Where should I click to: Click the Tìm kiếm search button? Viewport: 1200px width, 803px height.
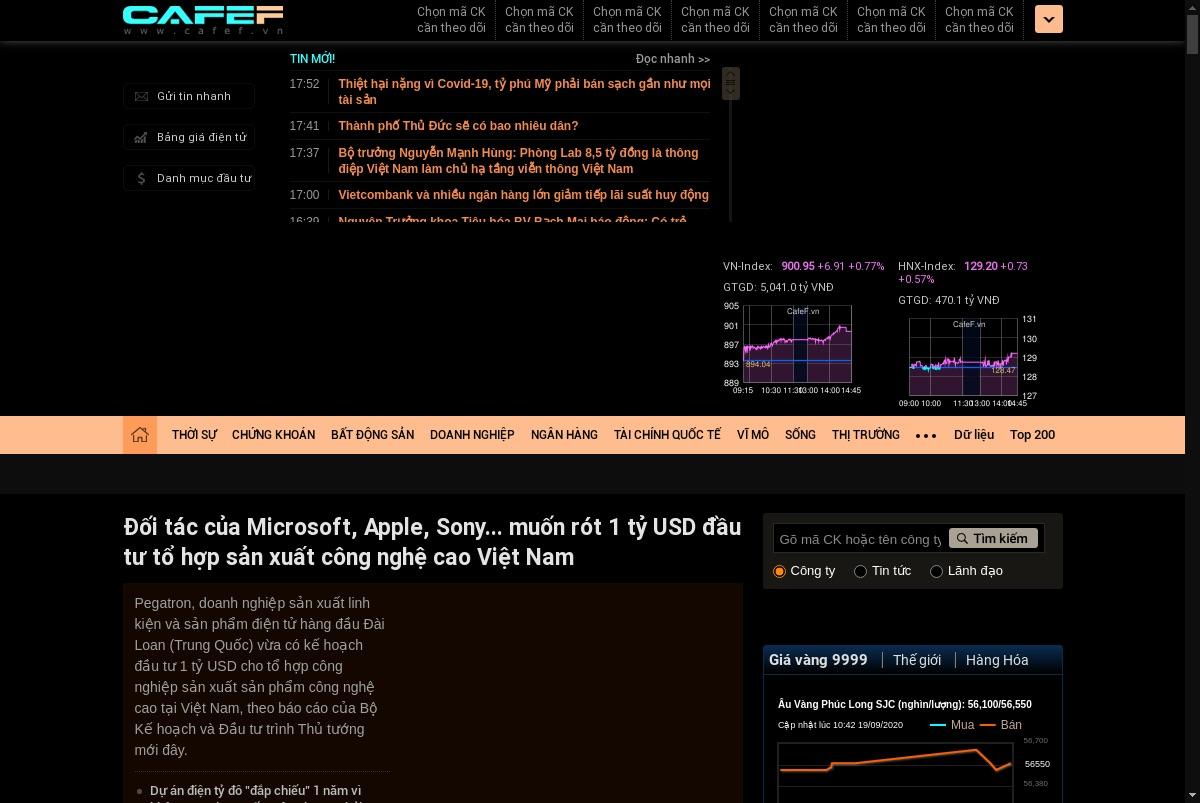[993, 538]
